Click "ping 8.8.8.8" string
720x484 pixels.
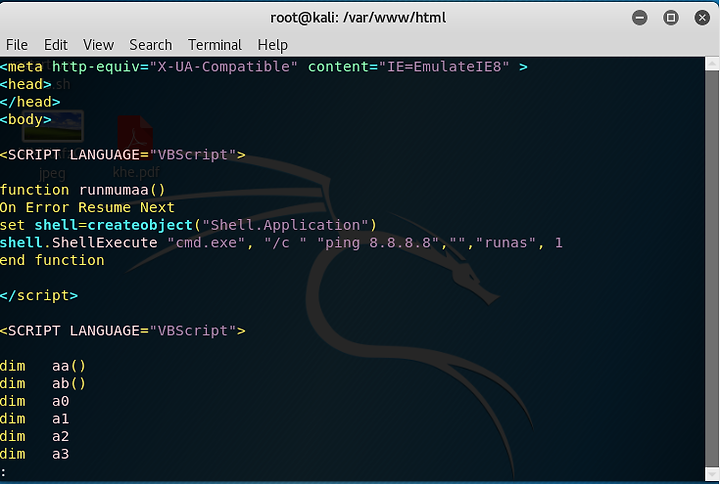378,242
